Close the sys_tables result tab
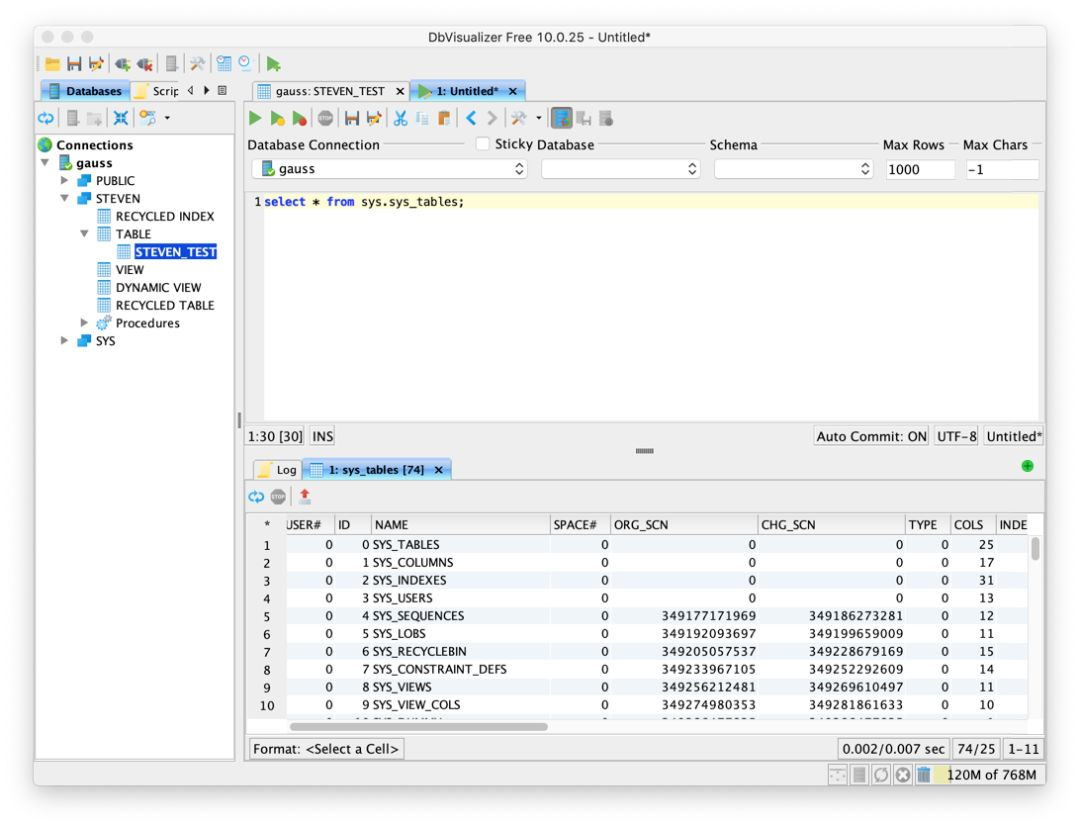 tap(439, 470)
